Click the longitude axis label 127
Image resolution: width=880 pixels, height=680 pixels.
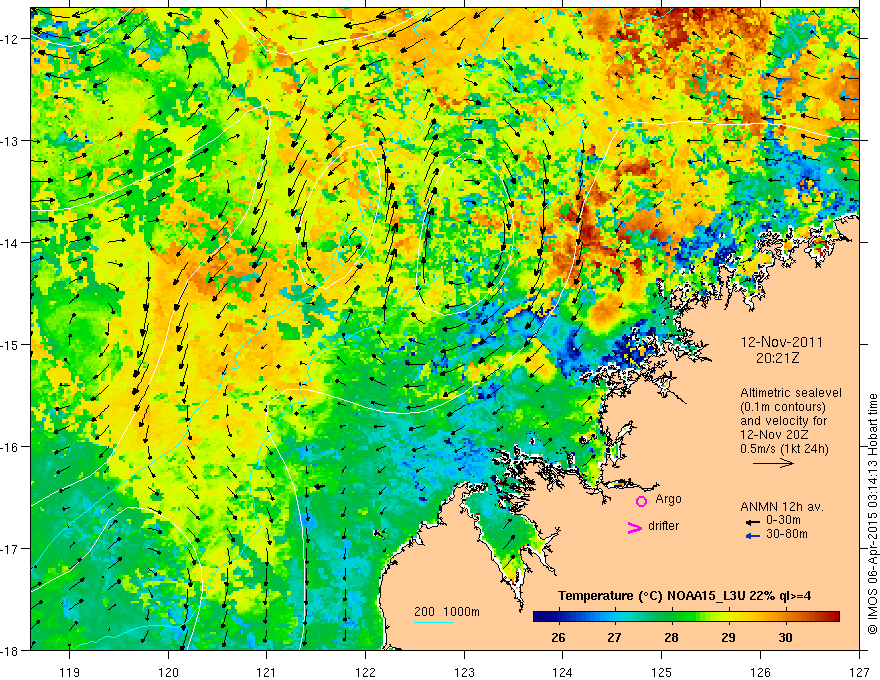[x=859, y=673]
